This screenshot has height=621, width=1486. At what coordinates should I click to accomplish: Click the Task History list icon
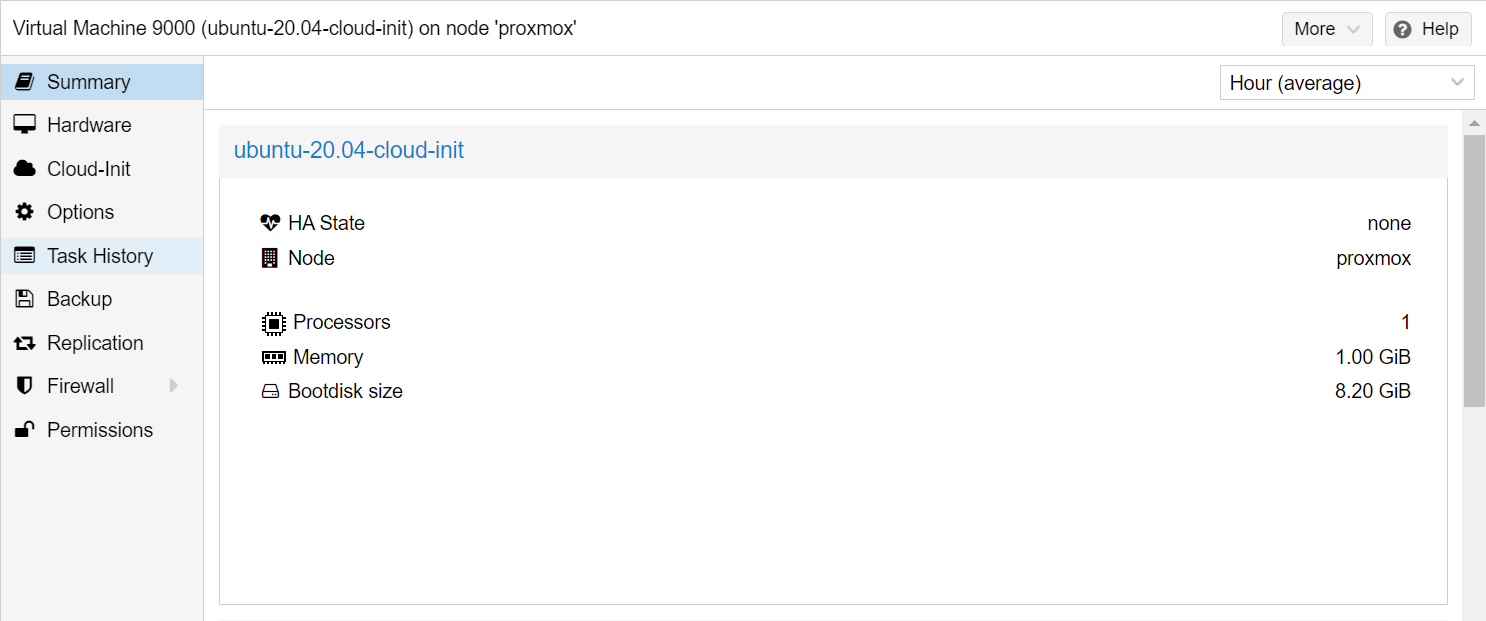pyautogui.click(x=25, y=256)
